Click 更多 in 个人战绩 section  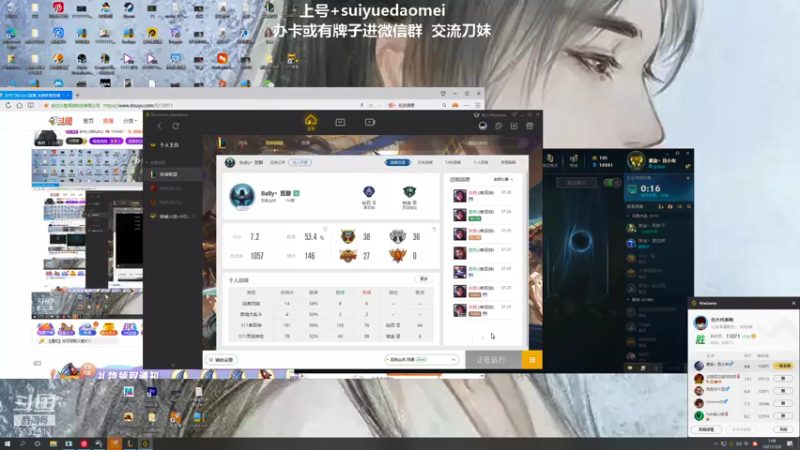pyautogui.click(x=423, y=279)
